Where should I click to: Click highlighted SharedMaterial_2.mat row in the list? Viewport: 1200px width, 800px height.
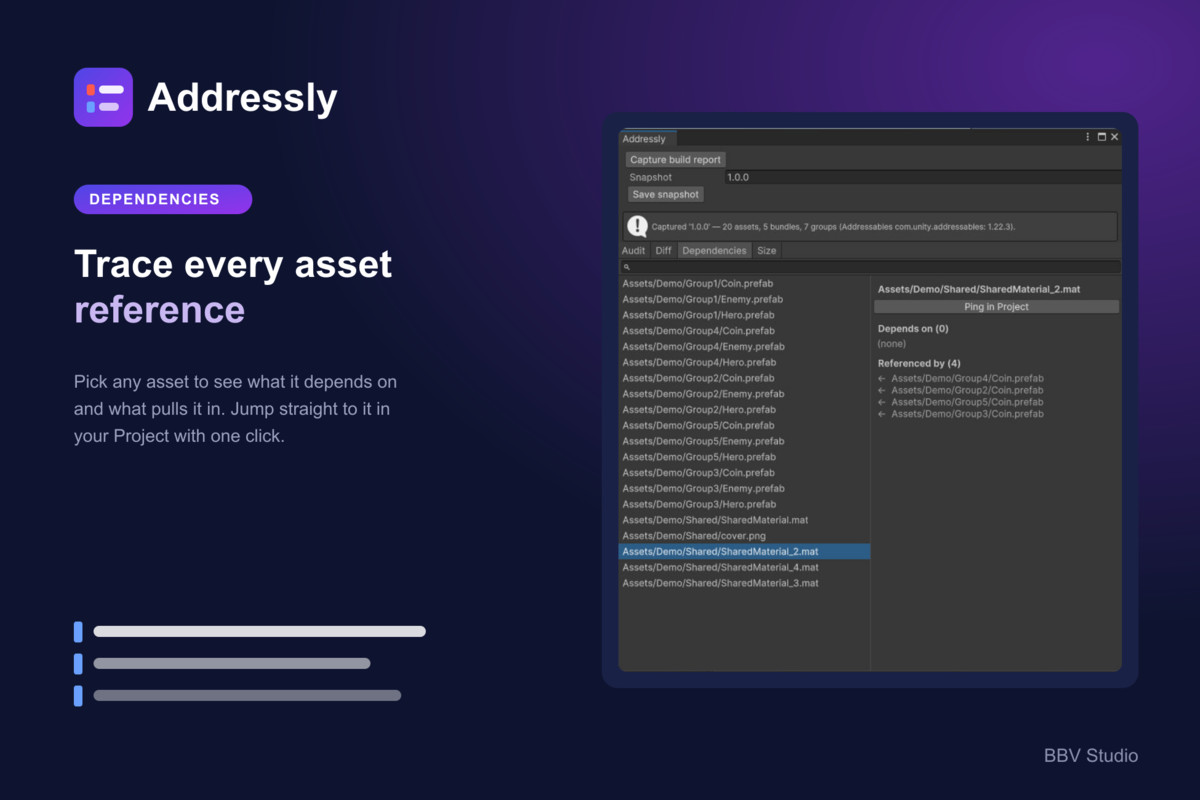coord(744,552)
